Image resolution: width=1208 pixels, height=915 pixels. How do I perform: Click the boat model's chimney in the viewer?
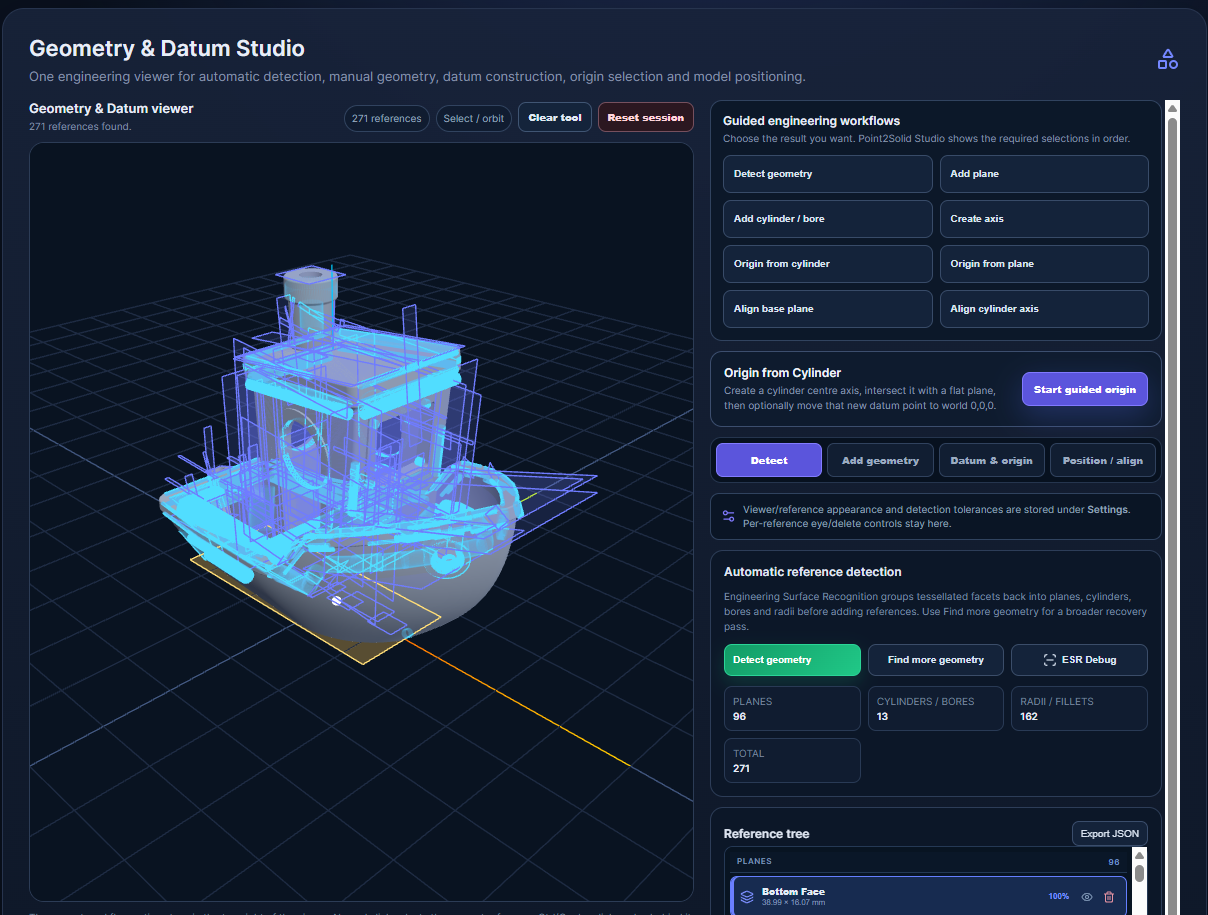coord(308,288)
